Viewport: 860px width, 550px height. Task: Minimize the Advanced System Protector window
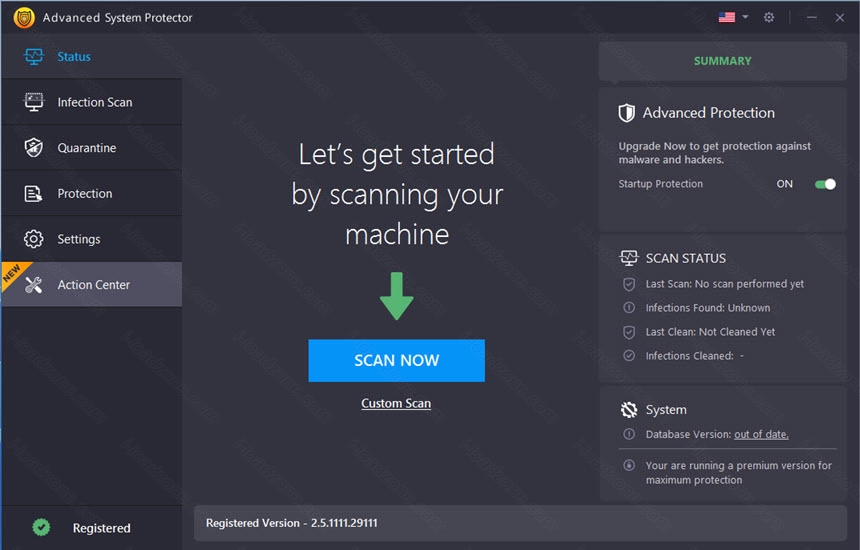(812, 18)
